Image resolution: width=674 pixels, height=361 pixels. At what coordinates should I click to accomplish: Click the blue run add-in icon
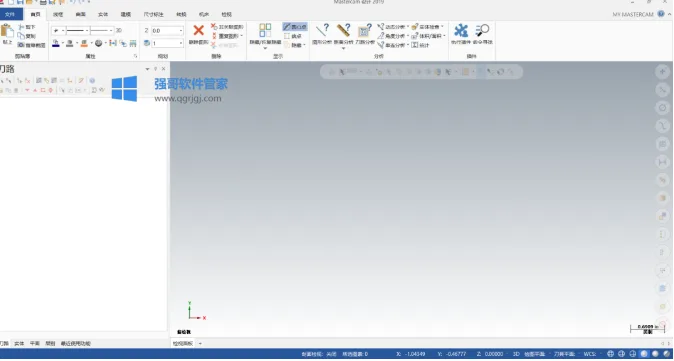tap(461, 31)
